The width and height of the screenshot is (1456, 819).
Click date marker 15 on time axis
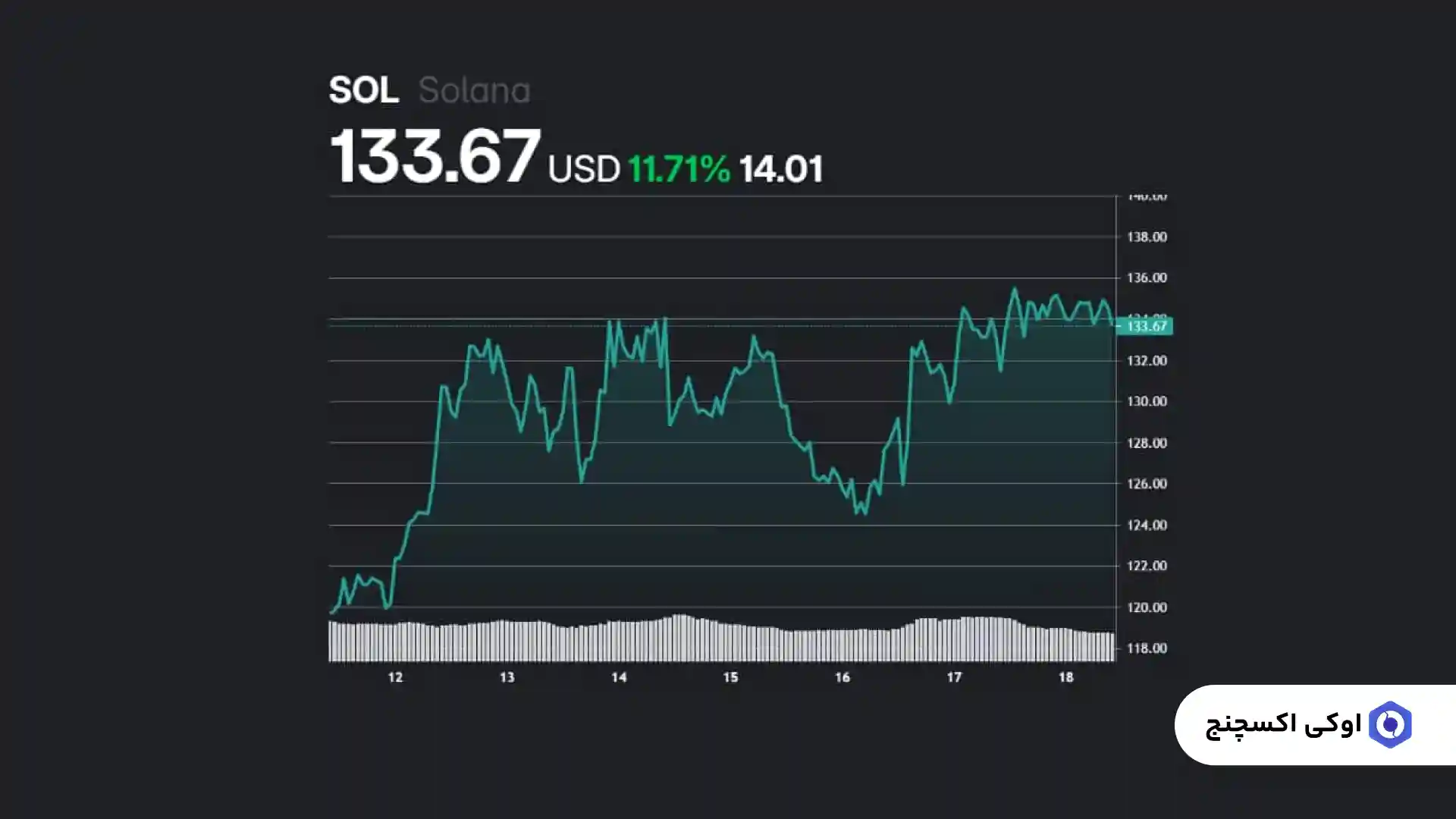pos(730,677)
